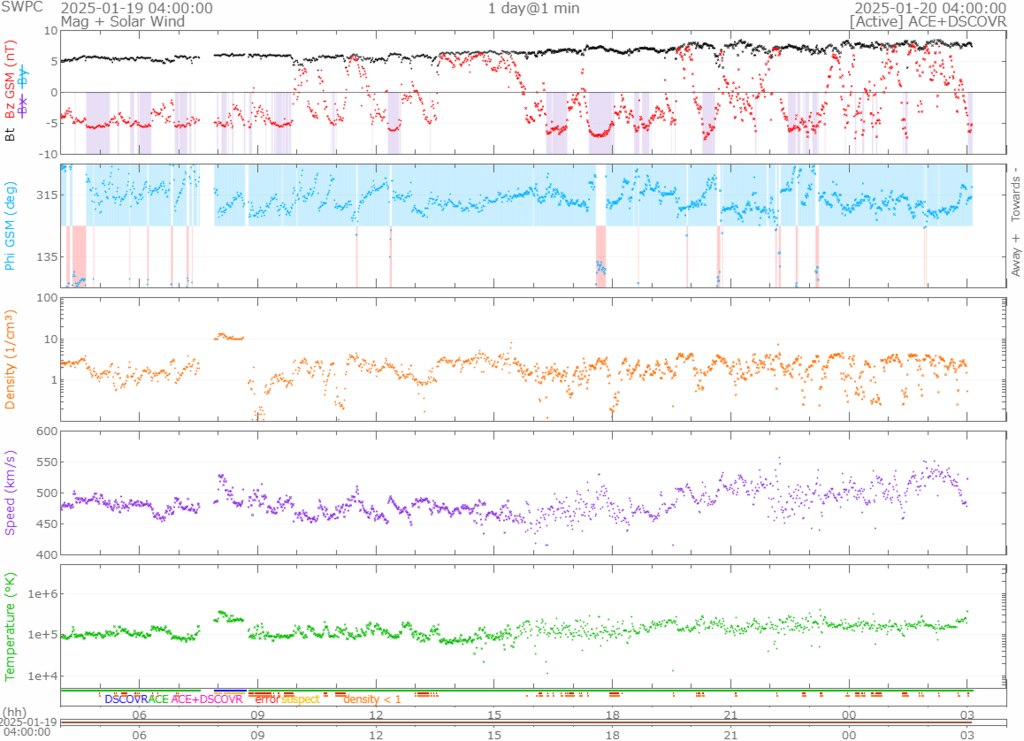Click the yellow 'suspect' flag legend key
Image resolution: width=1024 pixels, height=741 pixels.
pos(300,699)
